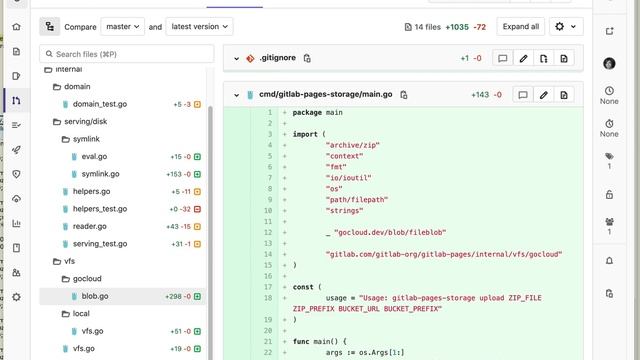The height and width of the screenshot is (360, 640).
Task: Open the cmd/gitlab-pages-storage/main.go file link
Action: [326, 94]
